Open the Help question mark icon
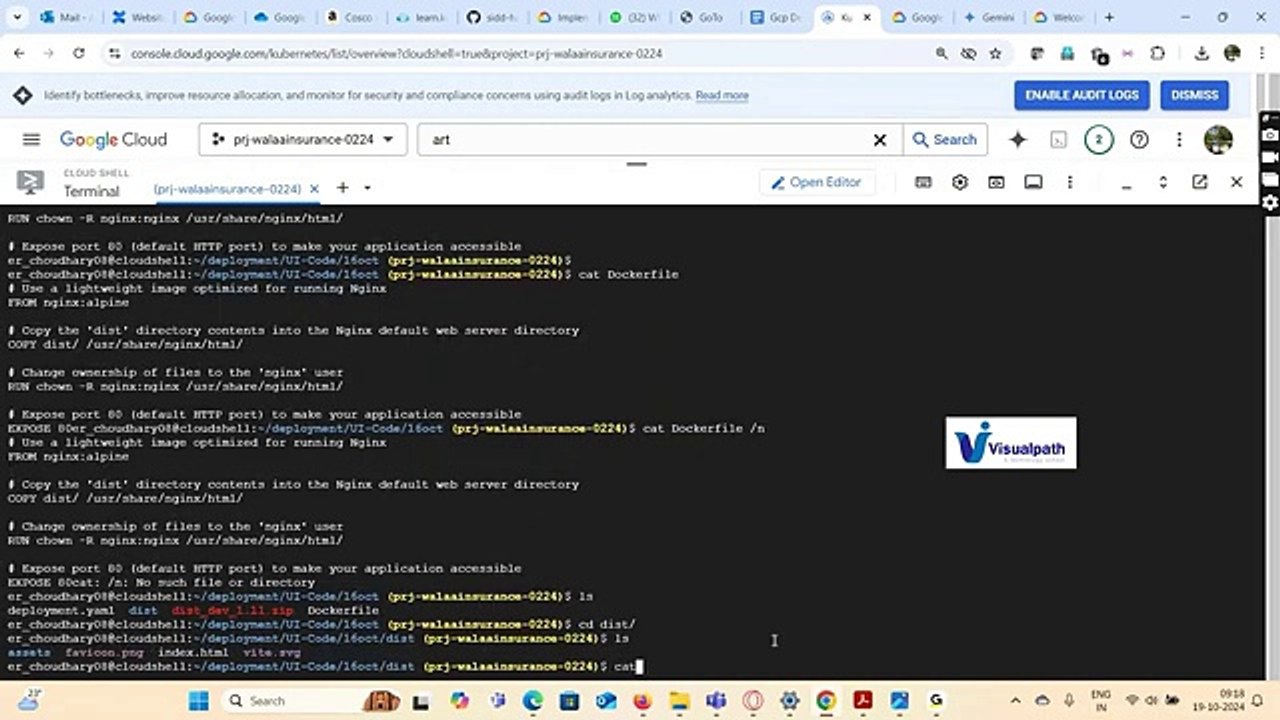The width and height of the screenshot is (1280, 720). pyautogui.click(x=1139, y=140)
